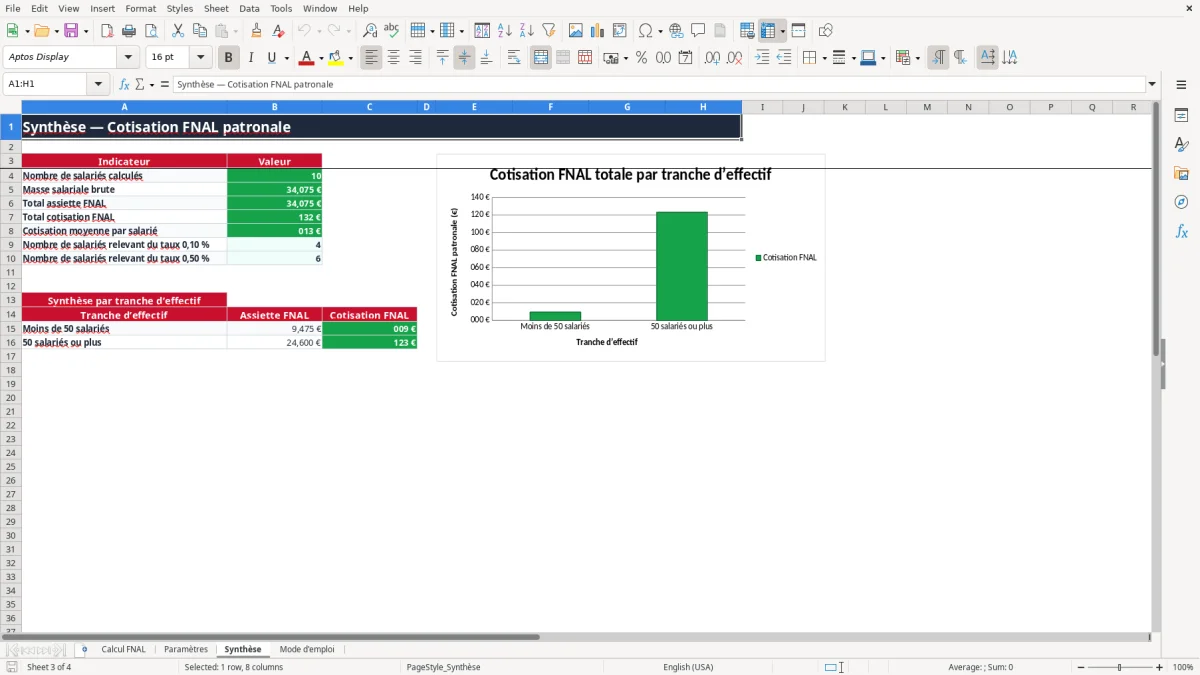The height and width of the screenshot is (675, 1200).
Task: Open the Font Size dropdown
Action: (x=200, y=58)
